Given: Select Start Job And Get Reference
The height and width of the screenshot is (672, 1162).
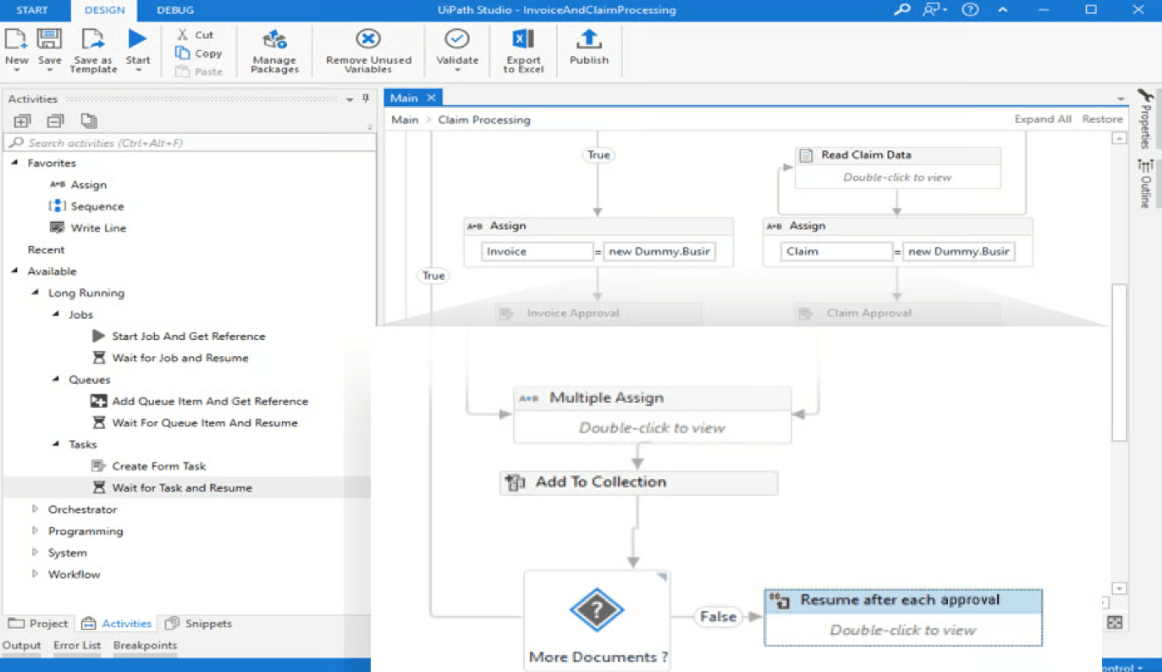Looking at the screenshot, I should tap(179, 336).
